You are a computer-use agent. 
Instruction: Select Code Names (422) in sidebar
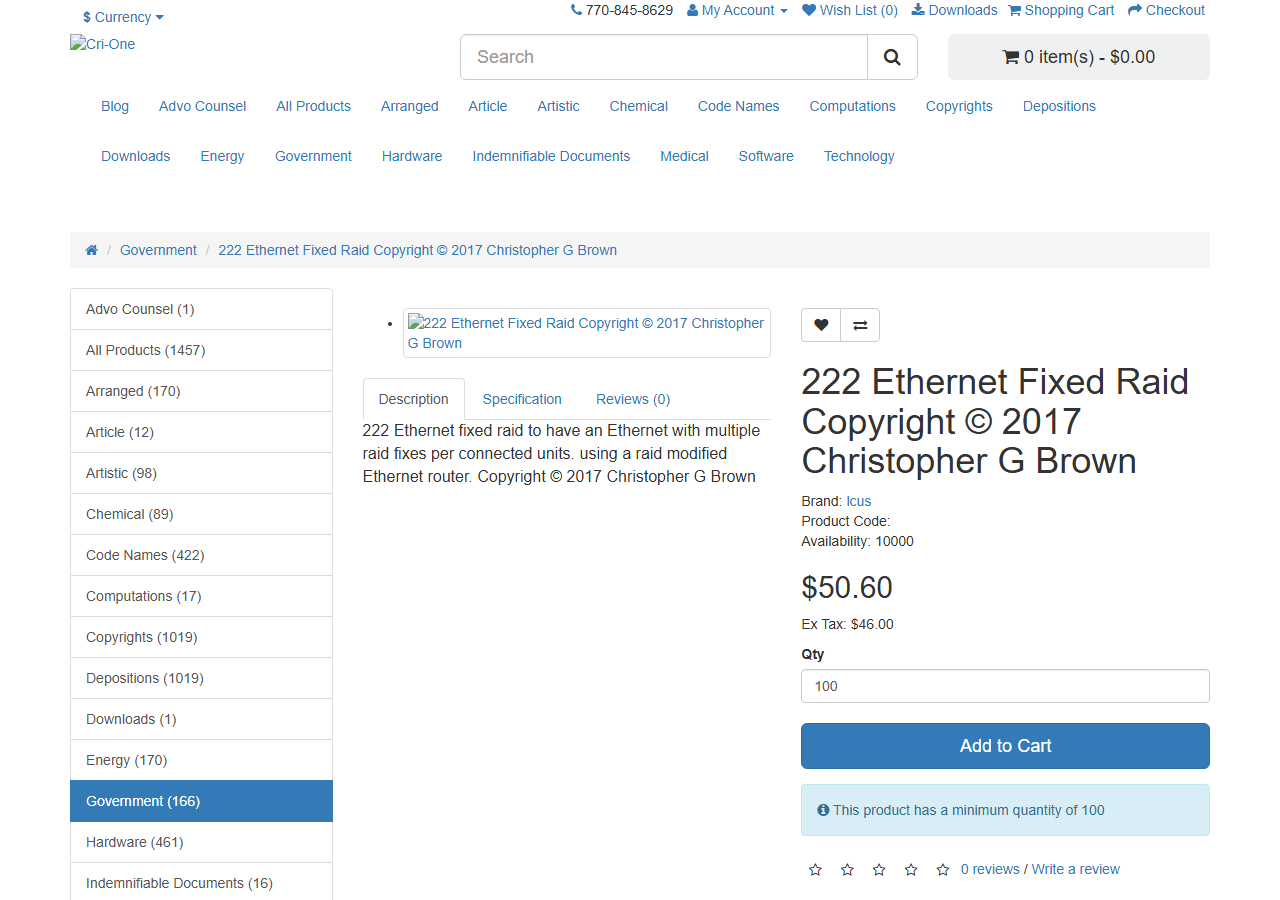(x=201, y=555)
